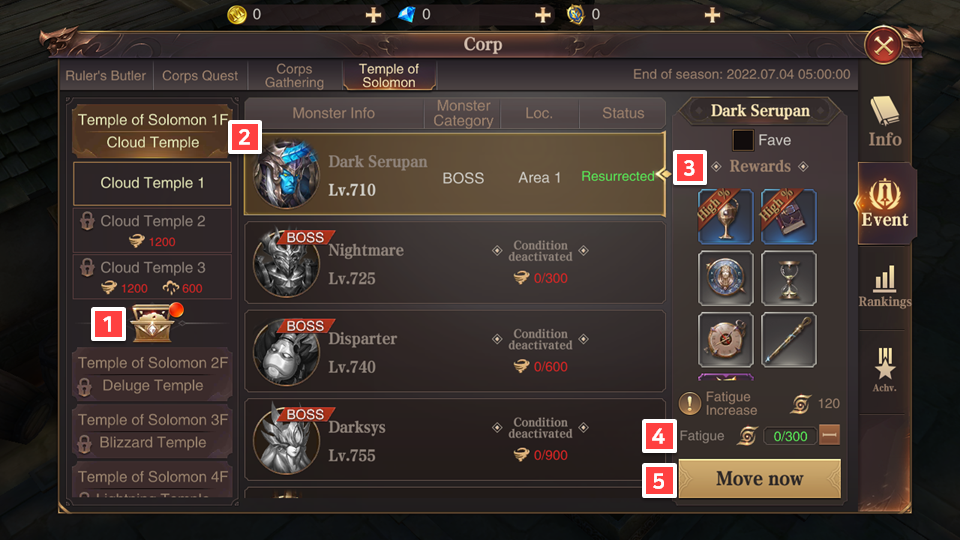This screenshot has width=960, height=540.
Task: Switch to the Ruler's Butler tab
Action: [x=106, y=76]
